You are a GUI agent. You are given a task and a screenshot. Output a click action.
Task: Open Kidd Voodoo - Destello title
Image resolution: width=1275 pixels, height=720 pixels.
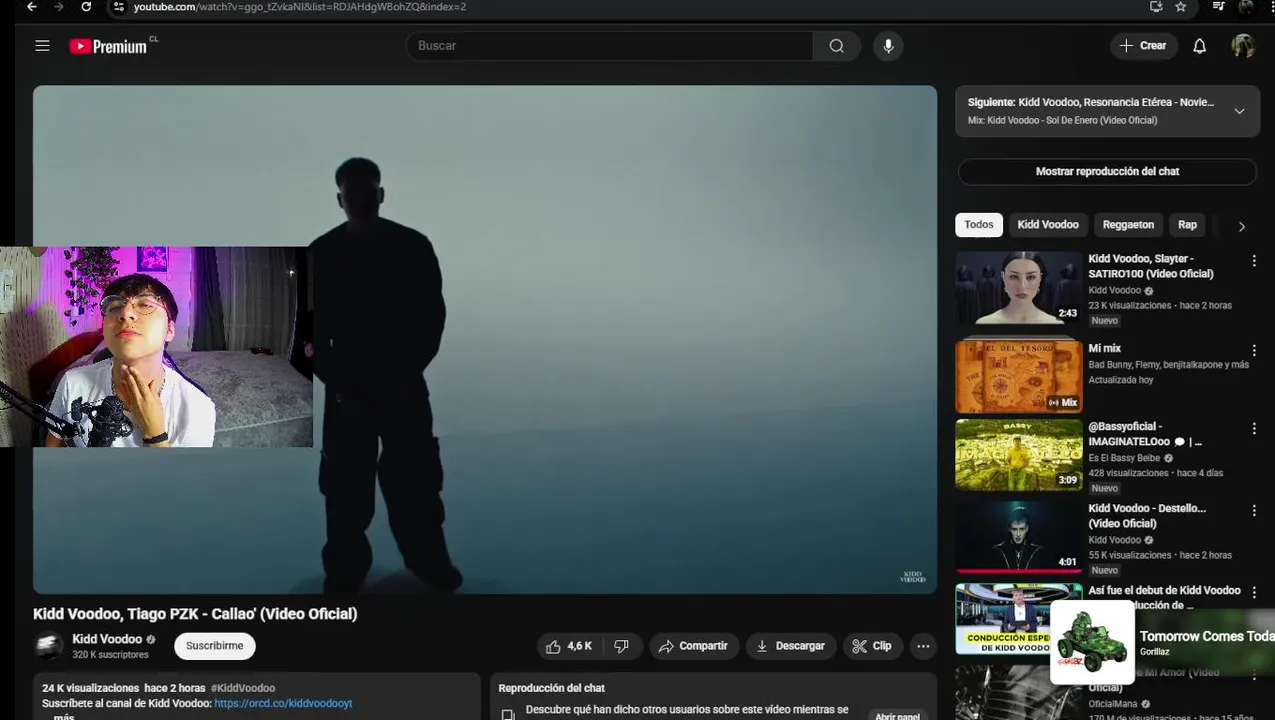(1147, 516)
